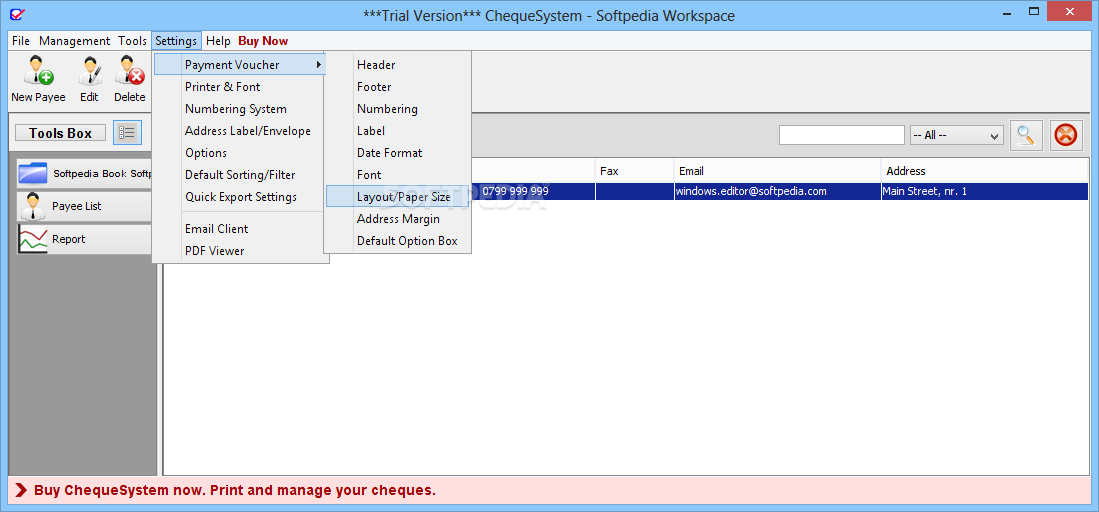Image resolution: width=1099 pixels, height=512 pixels.
Task: Click the 'Main Street, nr. 1' address cell
Action: click(984, 191)
